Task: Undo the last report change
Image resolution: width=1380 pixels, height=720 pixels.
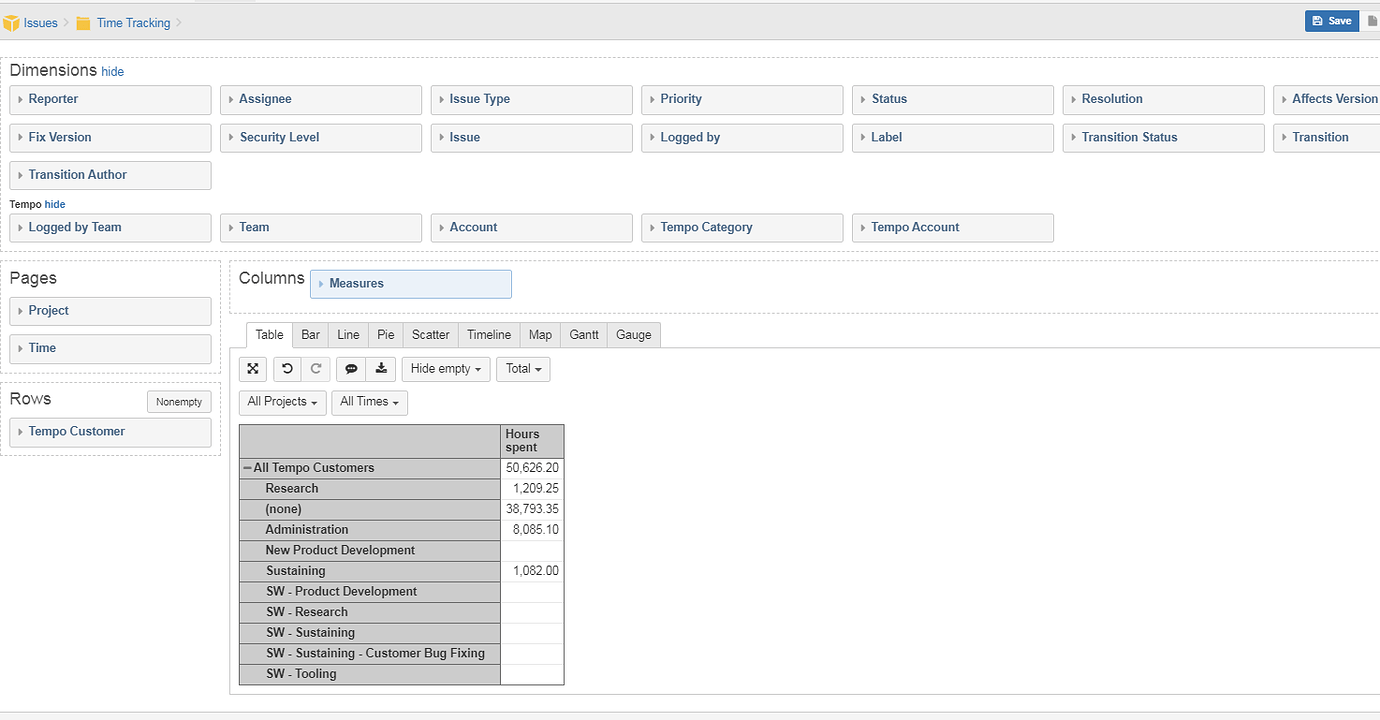Action: point(287,368)
